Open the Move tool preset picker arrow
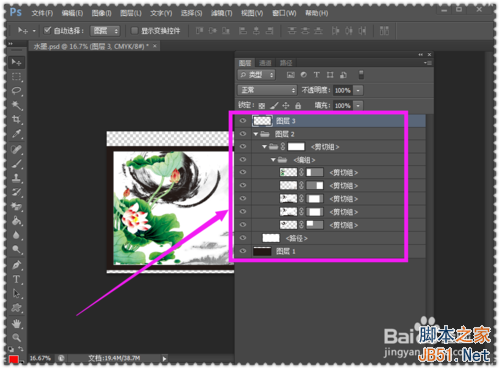Image resolution: width=500 pixels, height=369 pixels. click(x=34, y=31)
